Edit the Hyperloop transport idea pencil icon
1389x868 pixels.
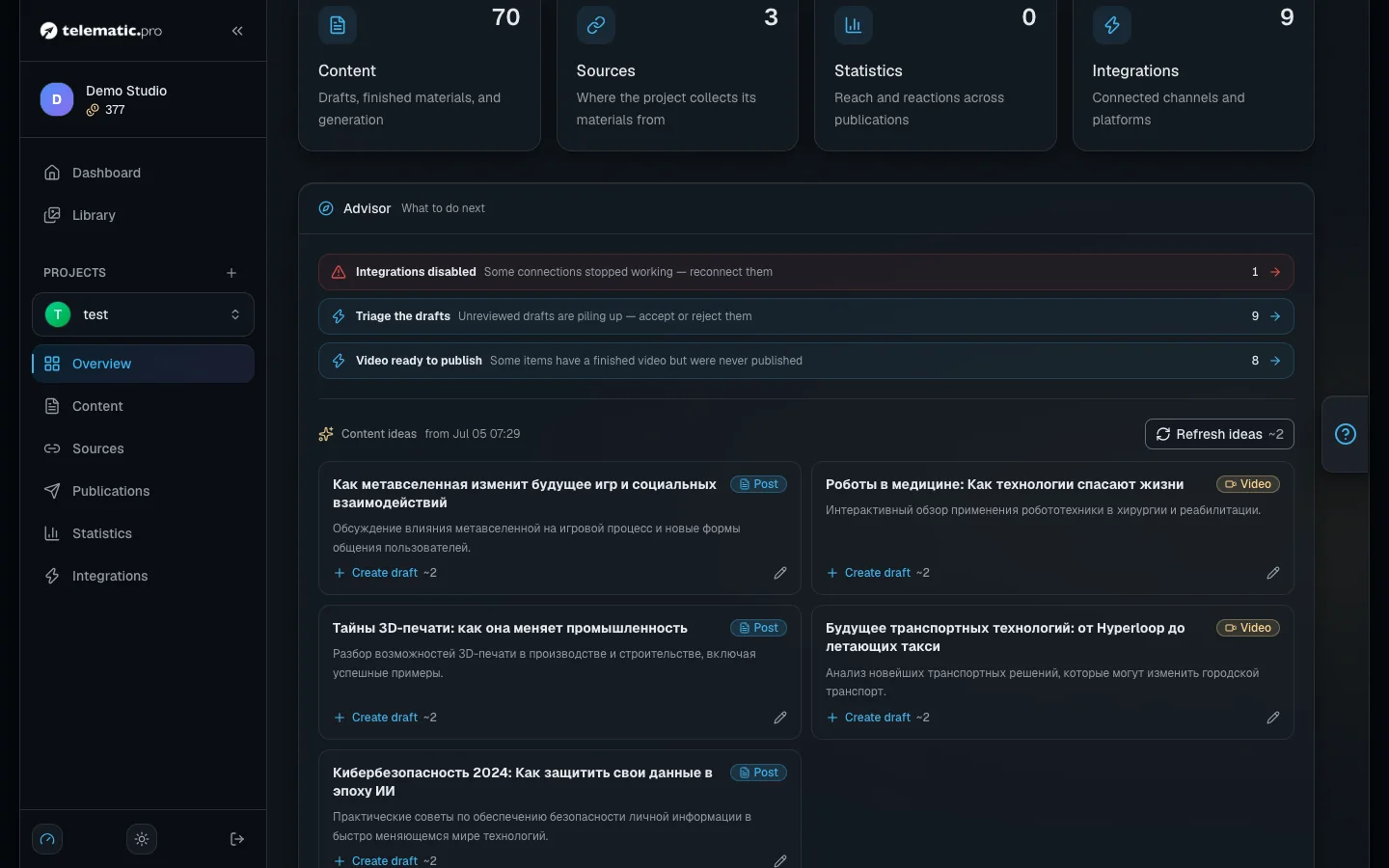point(1273,718)
